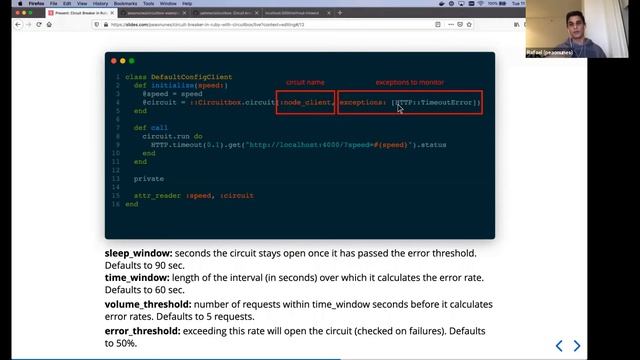Open the Apple menu
This screenshot has height=360, width=640.
(x=20, y=3)
